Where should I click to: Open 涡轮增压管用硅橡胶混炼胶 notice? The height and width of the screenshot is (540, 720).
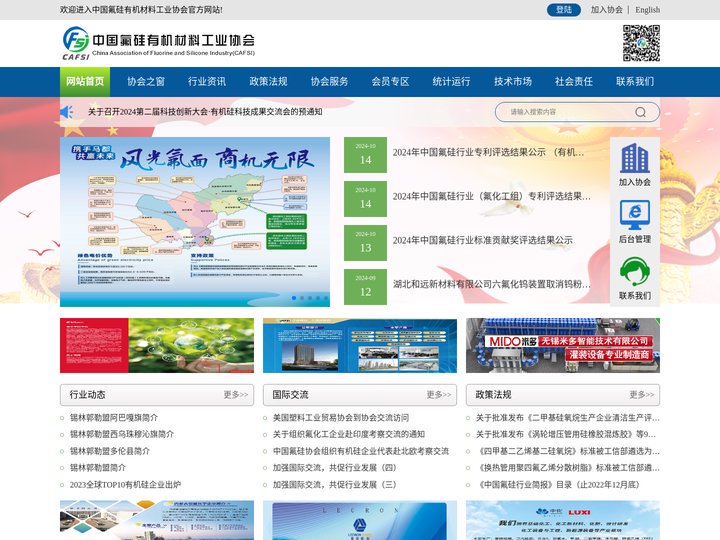click(x=566, y=434)
